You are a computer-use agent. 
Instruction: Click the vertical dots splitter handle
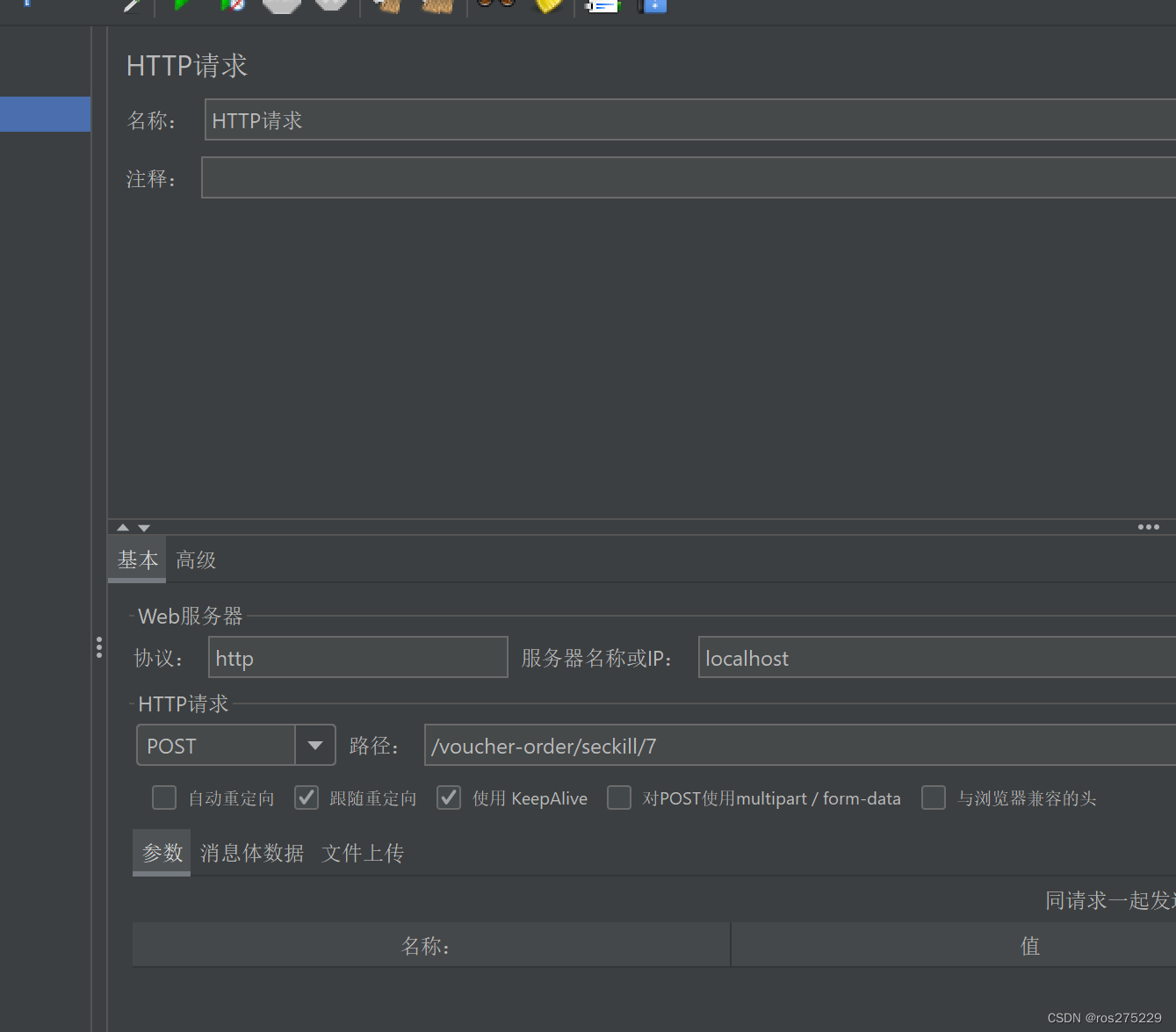click(x=99, y=647)
